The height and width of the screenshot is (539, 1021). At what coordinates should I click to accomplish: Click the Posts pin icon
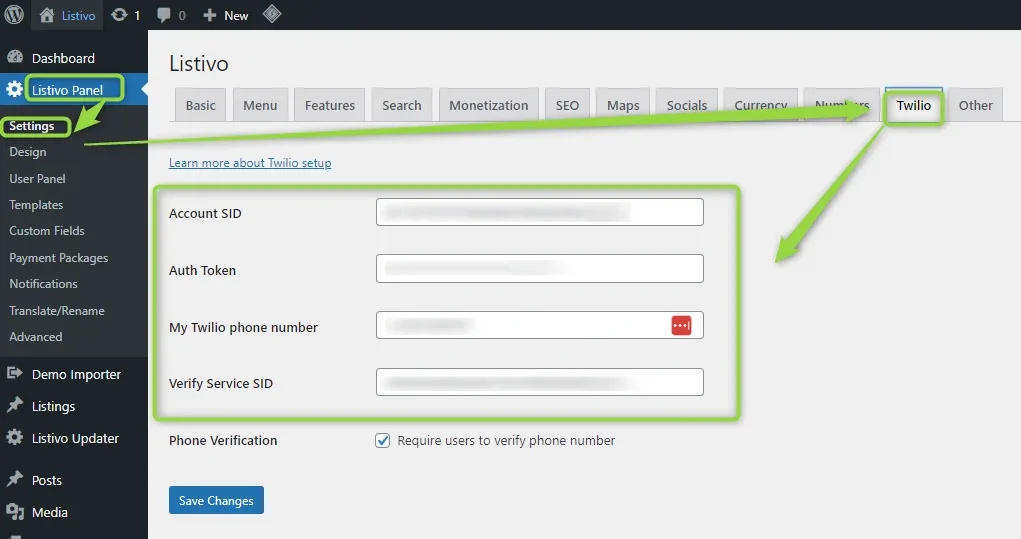click(14, 479)
